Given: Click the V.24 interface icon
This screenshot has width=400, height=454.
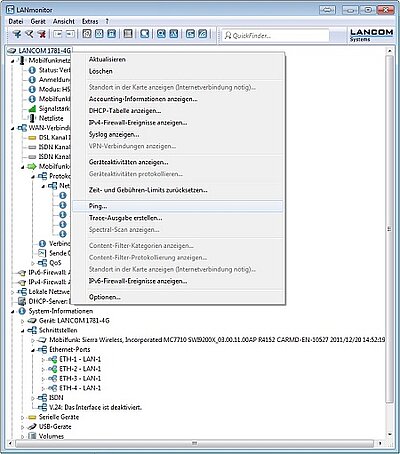Looking at the screenshot, I should point(42,407).
